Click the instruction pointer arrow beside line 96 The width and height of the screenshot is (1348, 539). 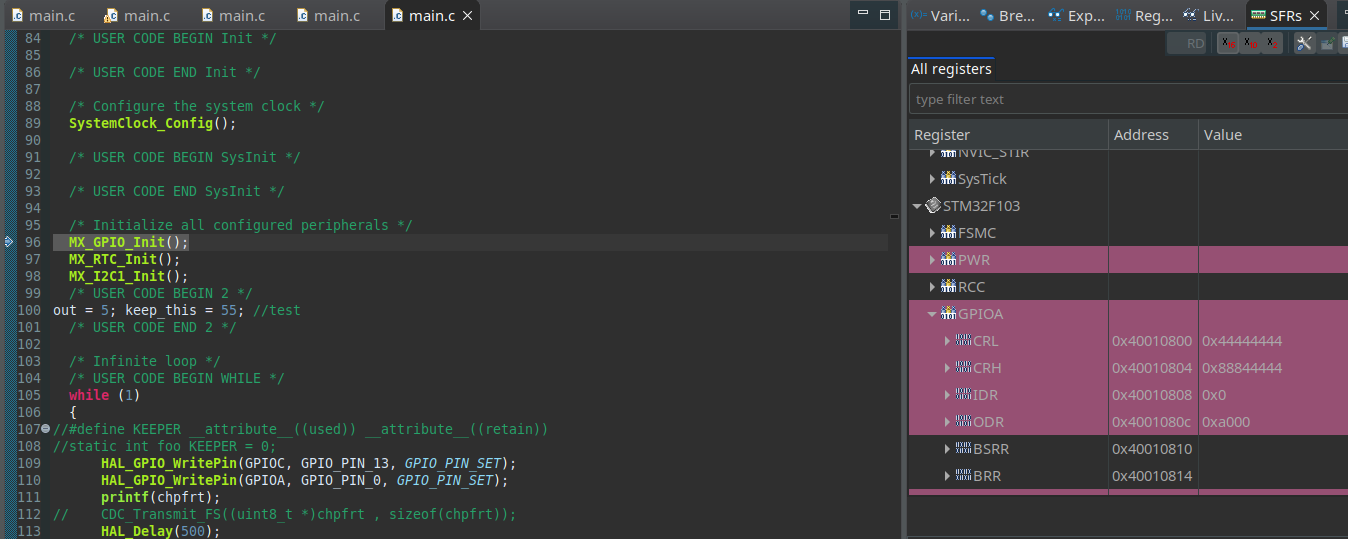[9, 242]
